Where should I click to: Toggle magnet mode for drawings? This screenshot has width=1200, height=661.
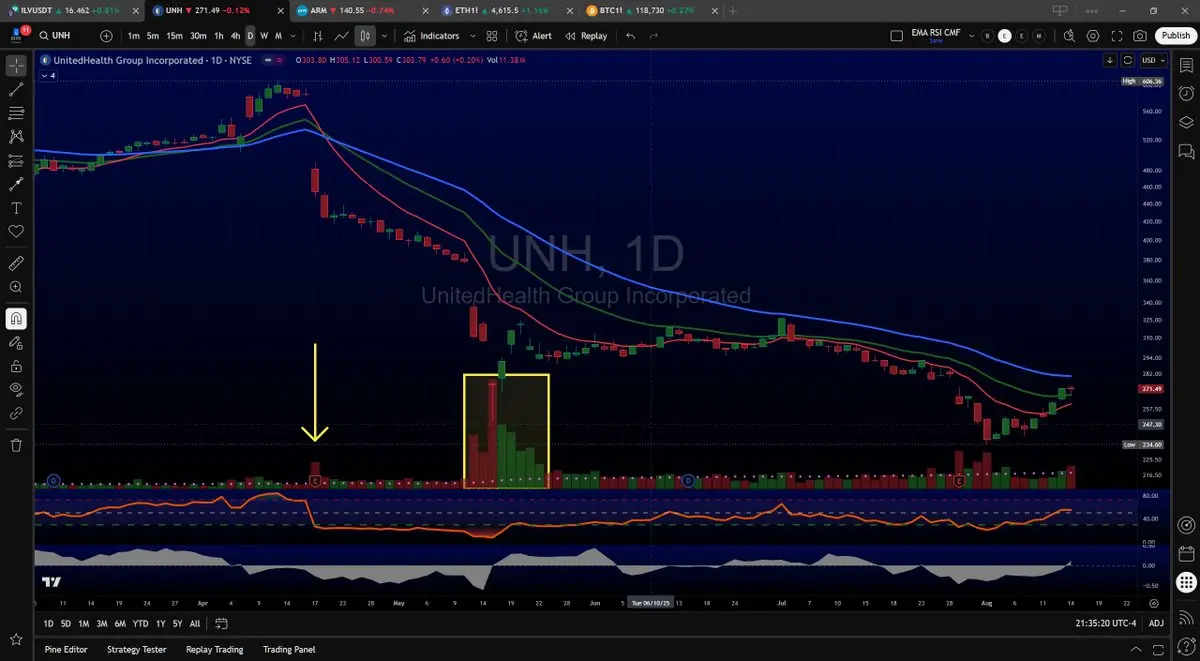(x=16, y=319)
